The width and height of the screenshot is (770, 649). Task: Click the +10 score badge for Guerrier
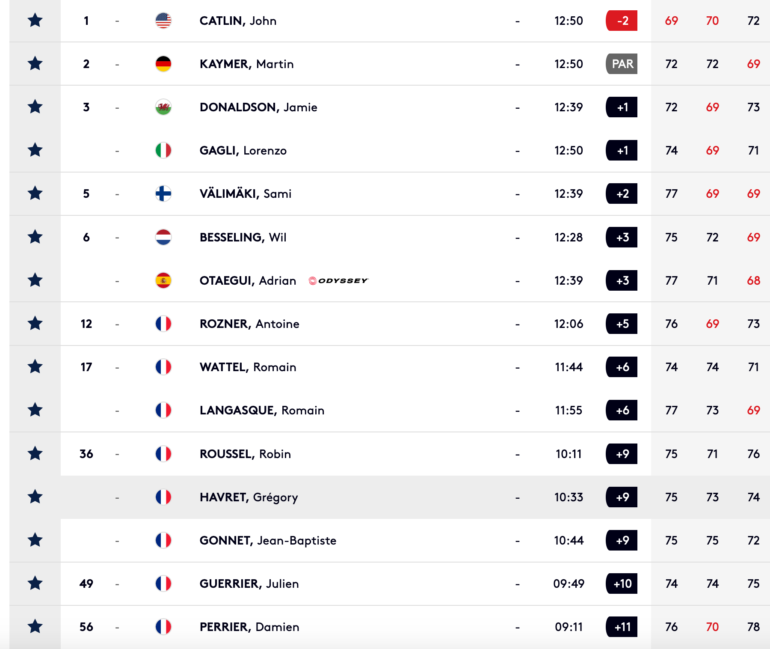click(622, 583)
